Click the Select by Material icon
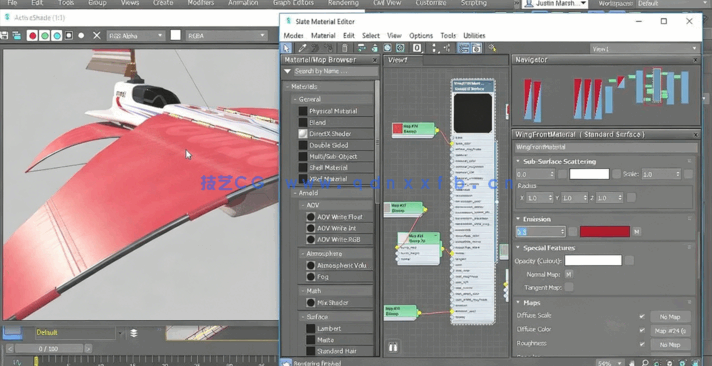Viewport: 712px width, 366px height. tap(492, 48)
